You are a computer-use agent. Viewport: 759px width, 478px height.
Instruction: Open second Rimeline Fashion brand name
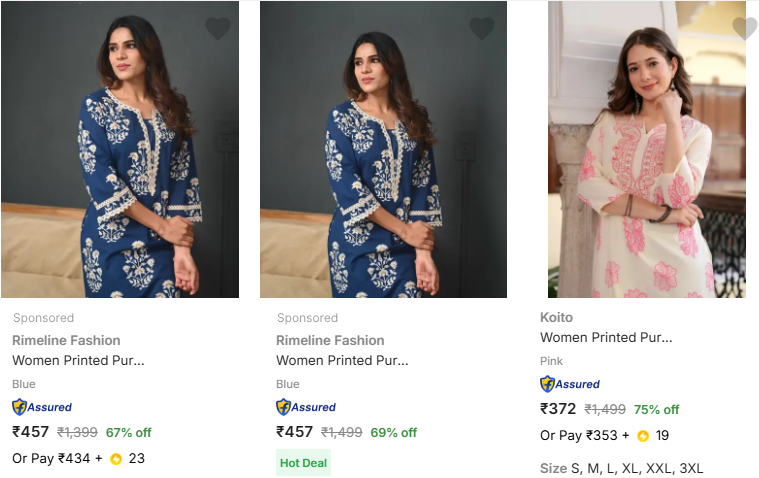tap(330, 340)
